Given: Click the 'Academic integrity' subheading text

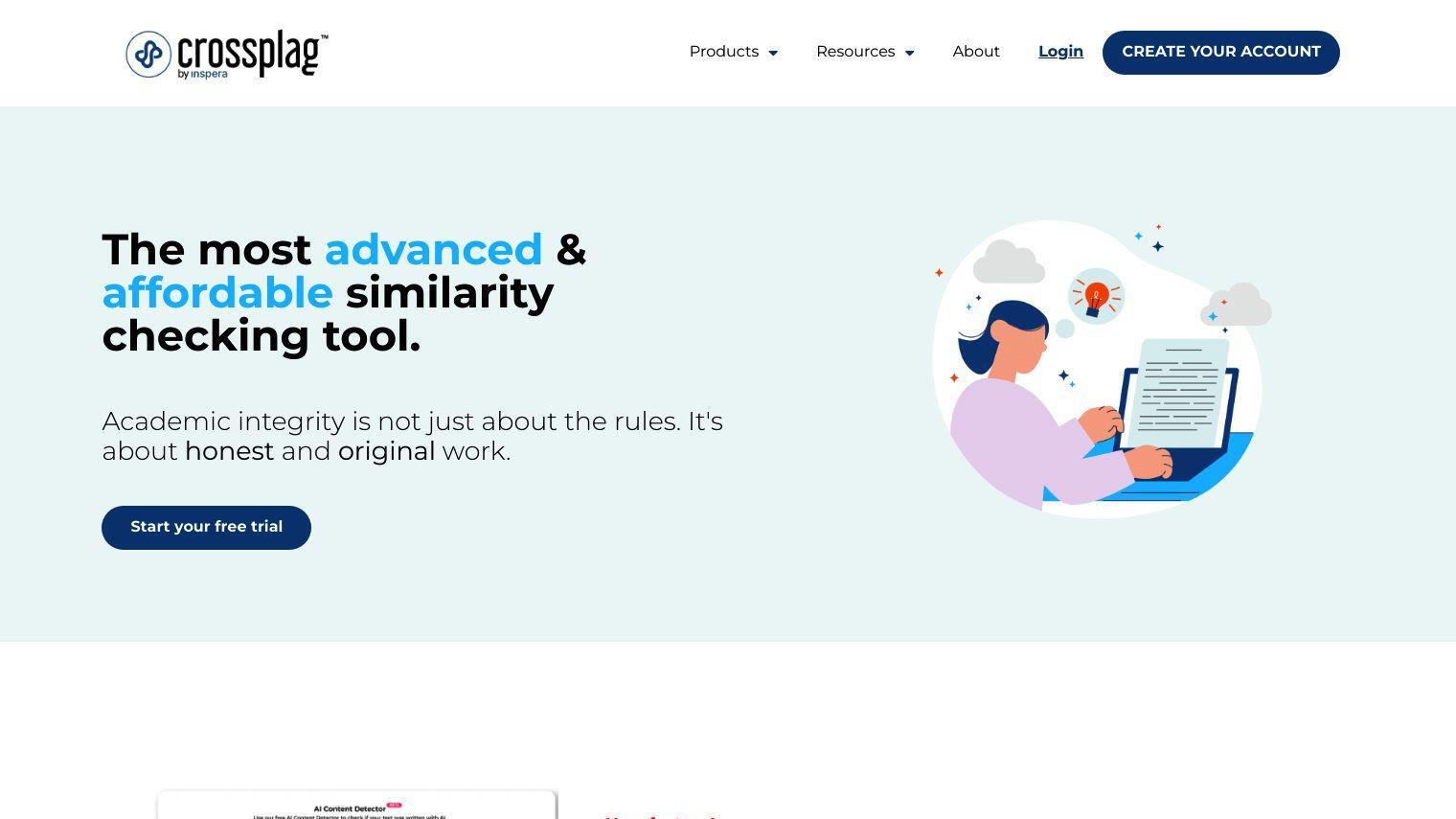Looking at the screenshot, I should click(x=413, y=436).
